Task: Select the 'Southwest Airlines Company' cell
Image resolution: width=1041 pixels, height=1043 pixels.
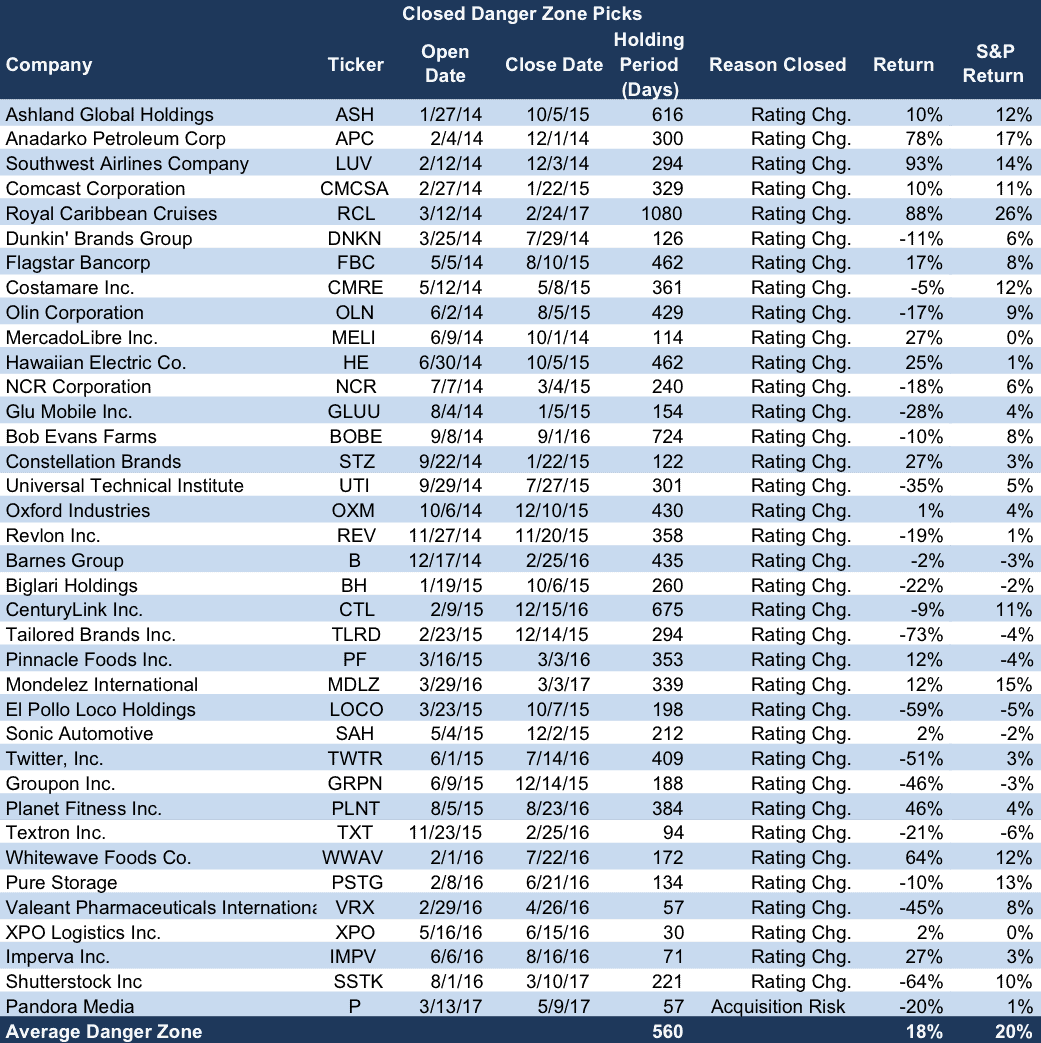Action: click(x=127, y=164)
